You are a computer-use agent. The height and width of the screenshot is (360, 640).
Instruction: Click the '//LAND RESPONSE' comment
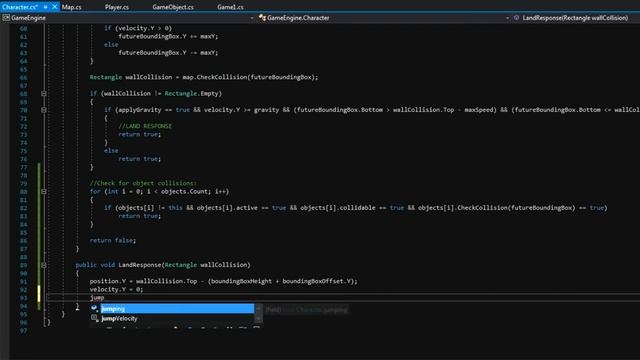(145, 126)
